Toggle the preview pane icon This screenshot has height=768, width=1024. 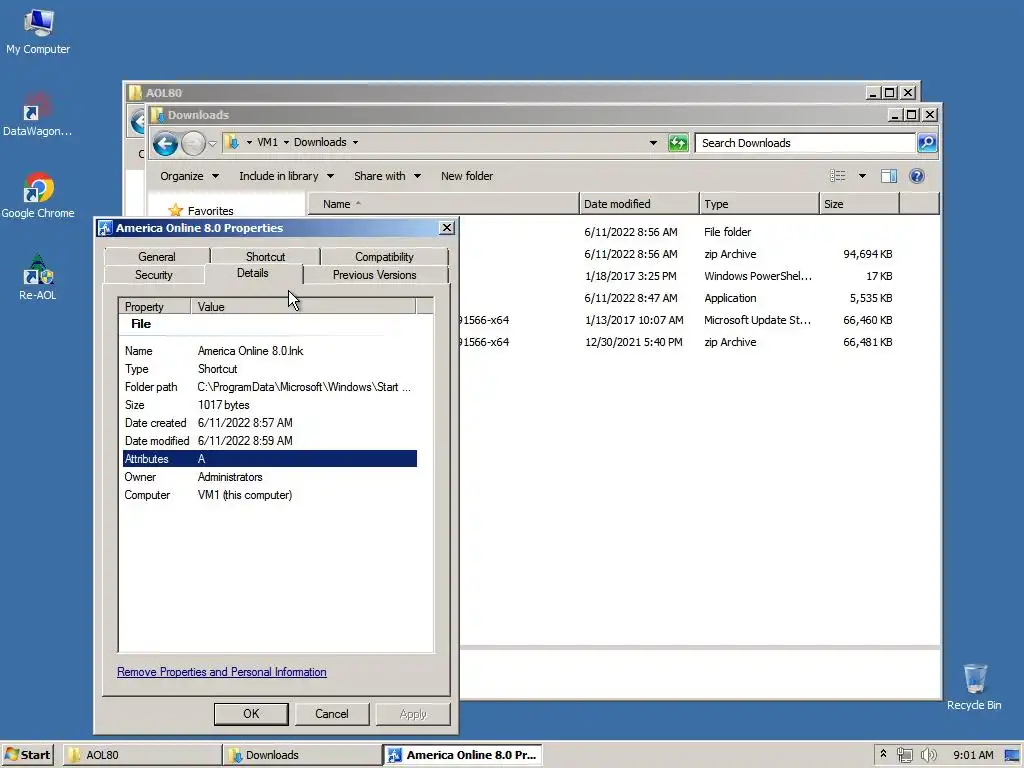pyautogui.click(x=888, y=176)
